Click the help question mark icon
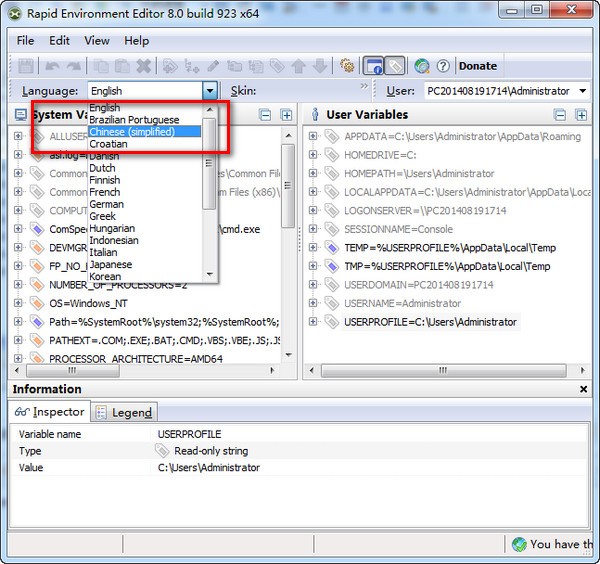Image resolution: width=600 pixels, height=564 pixels. point(443,66)
